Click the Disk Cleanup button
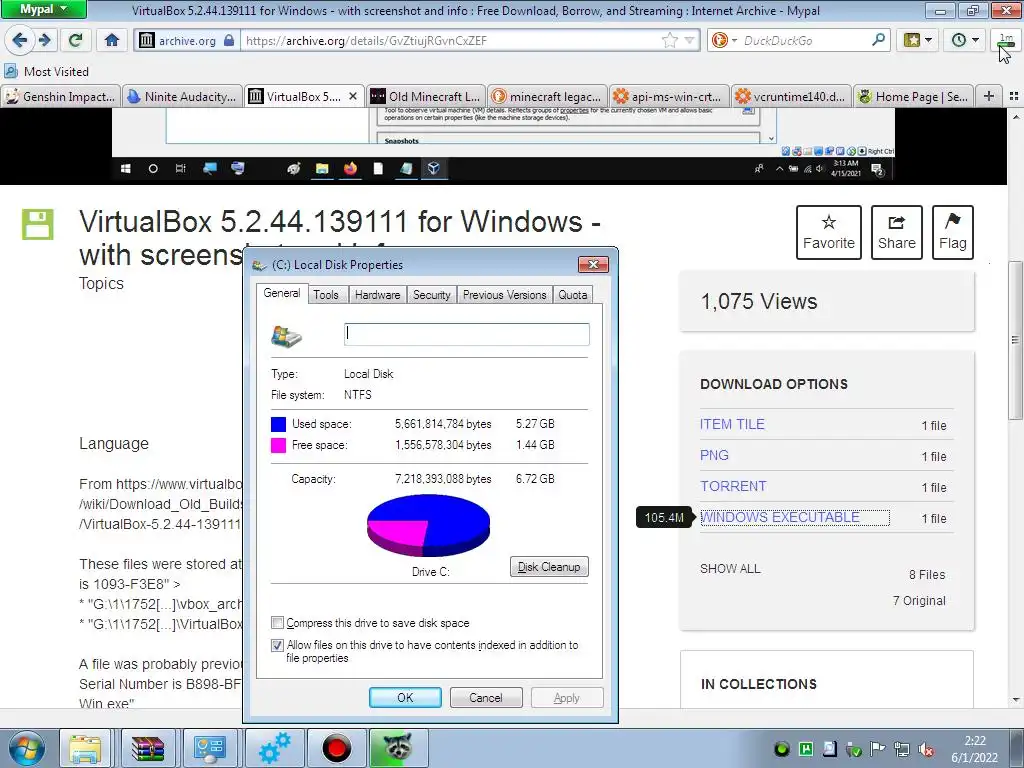The height and width of the screenshot is (768, 1024). click(549, 567)
